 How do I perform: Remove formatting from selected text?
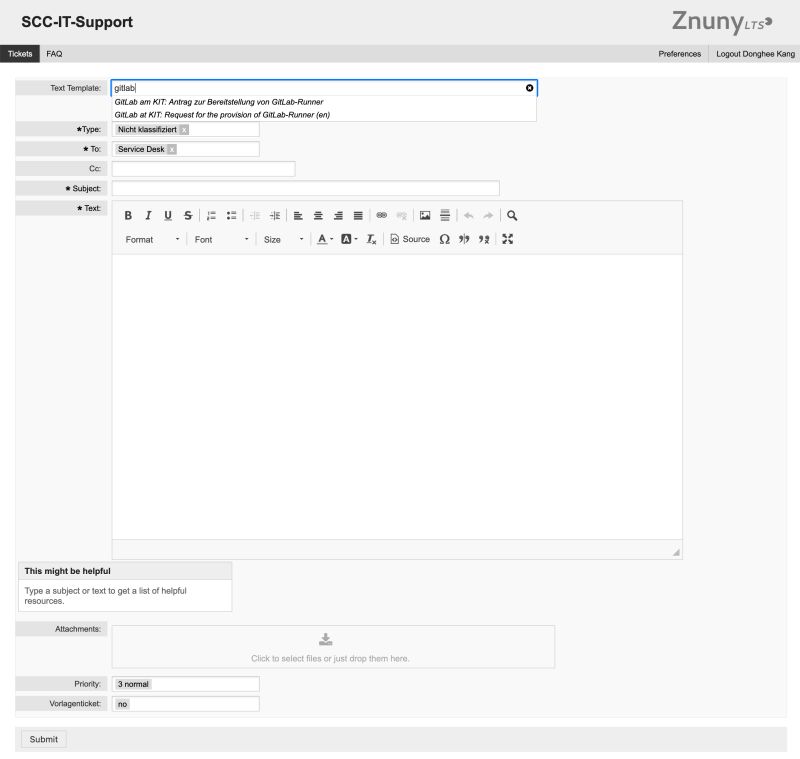pos(371,239)
